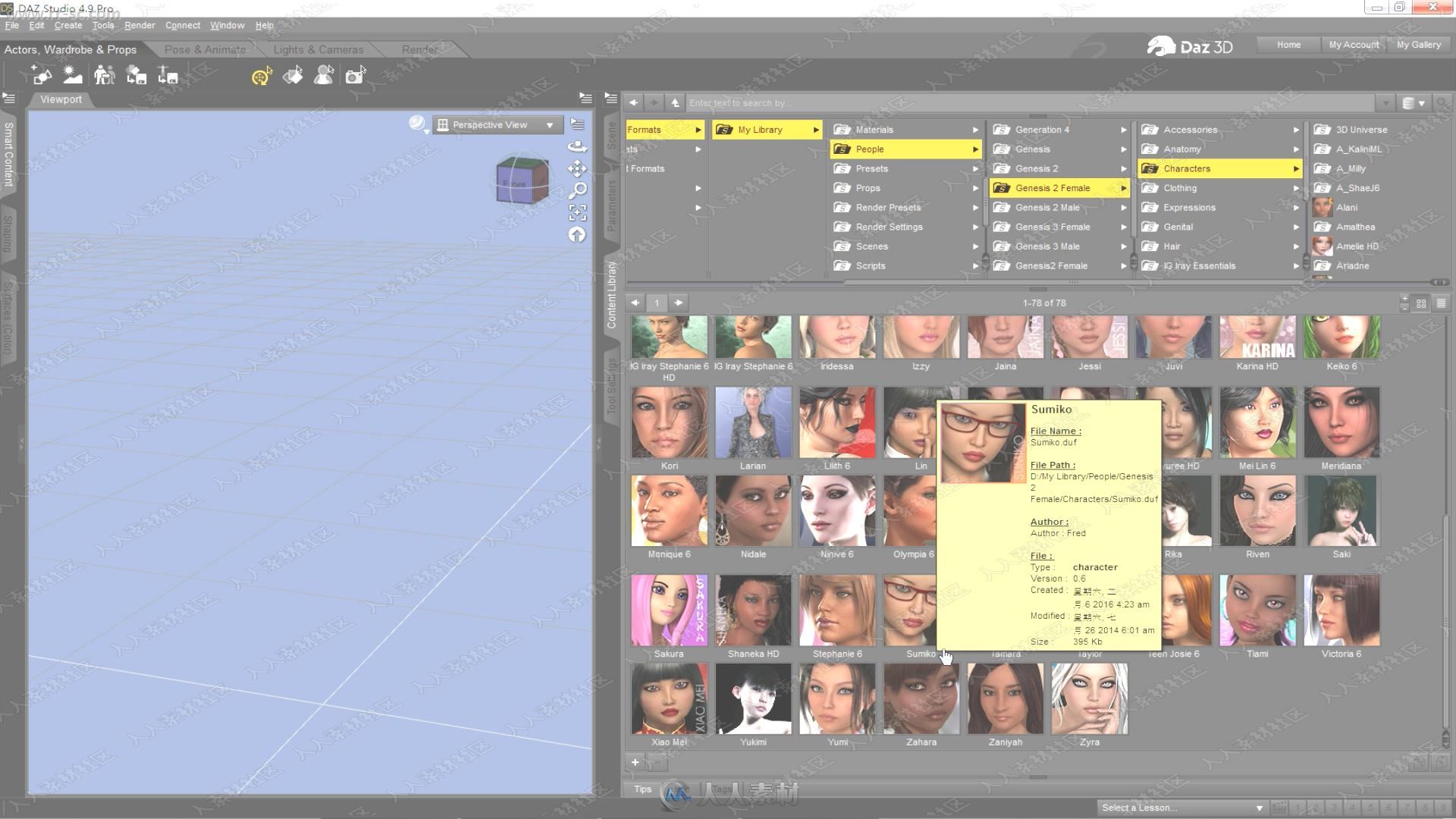The height and width of the screenshot is (819, 1456).
Task: Open the environment landscape toolbar icon
Action: point(73,75)
